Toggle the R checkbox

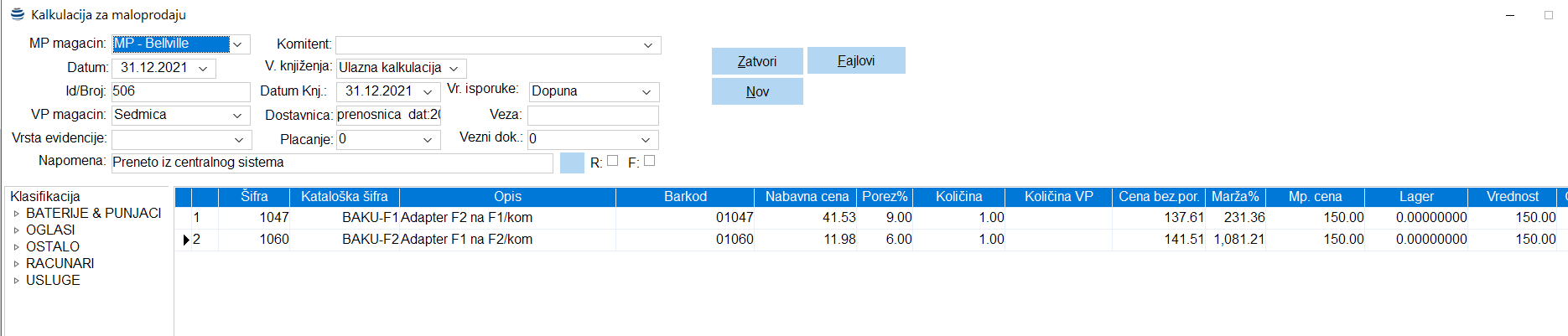pos(613,161)
